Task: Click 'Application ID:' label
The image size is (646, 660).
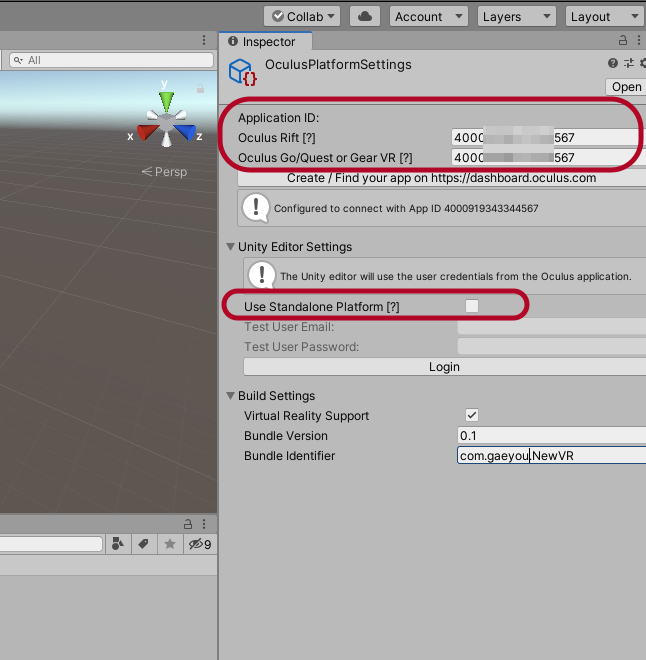Action: pos(279,118)
